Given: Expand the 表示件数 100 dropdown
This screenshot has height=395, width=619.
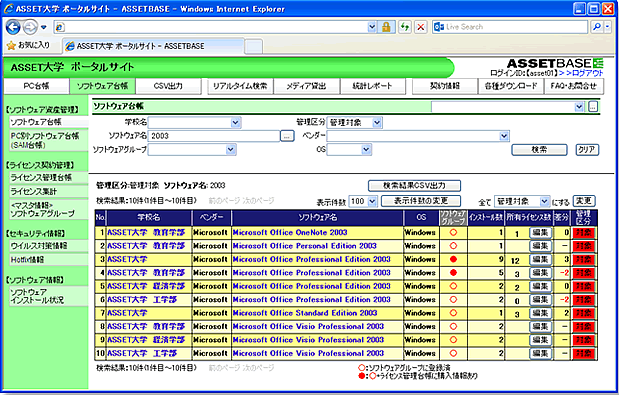Looking at the screenshot, I should tap(372, 201).
